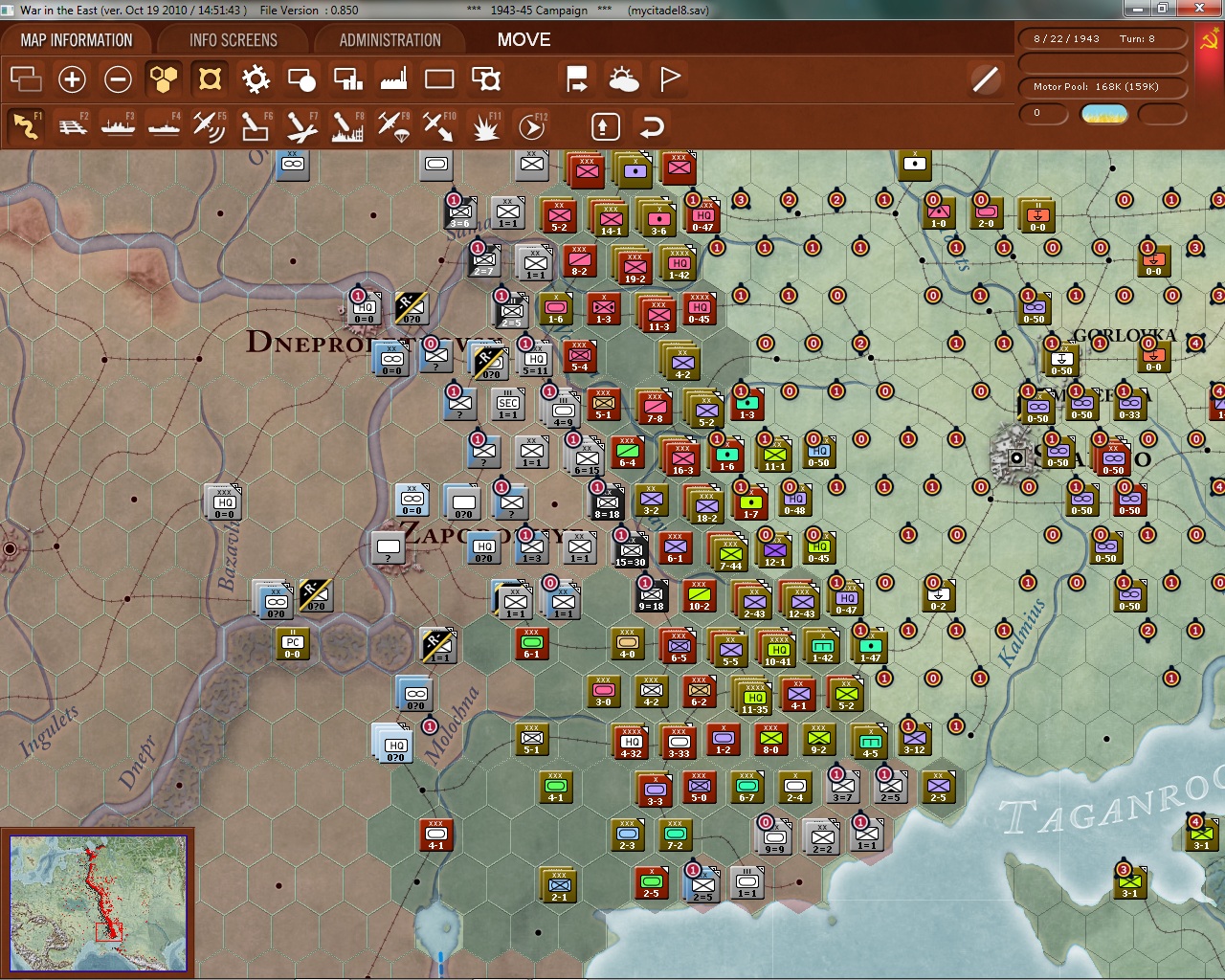The image size is (1225, 980).
Task: Click the undo return-arrow icon
Action: click(652, 126)
